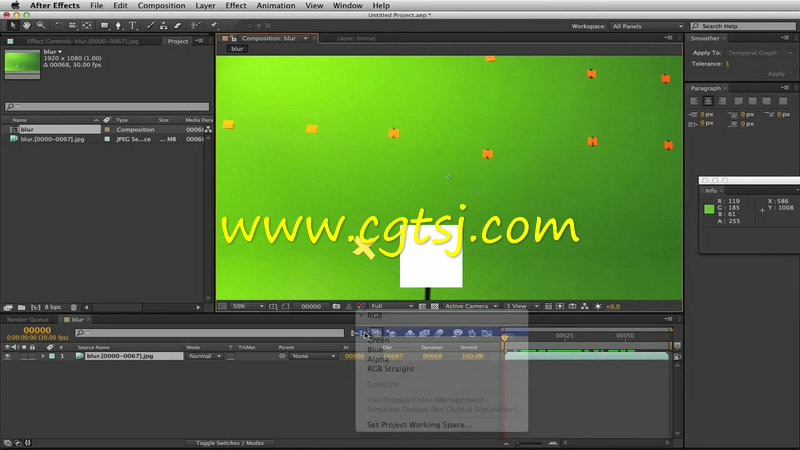This screenshot has width=800, height=450.
Task: Open the Effect menu
Action: 236,5
